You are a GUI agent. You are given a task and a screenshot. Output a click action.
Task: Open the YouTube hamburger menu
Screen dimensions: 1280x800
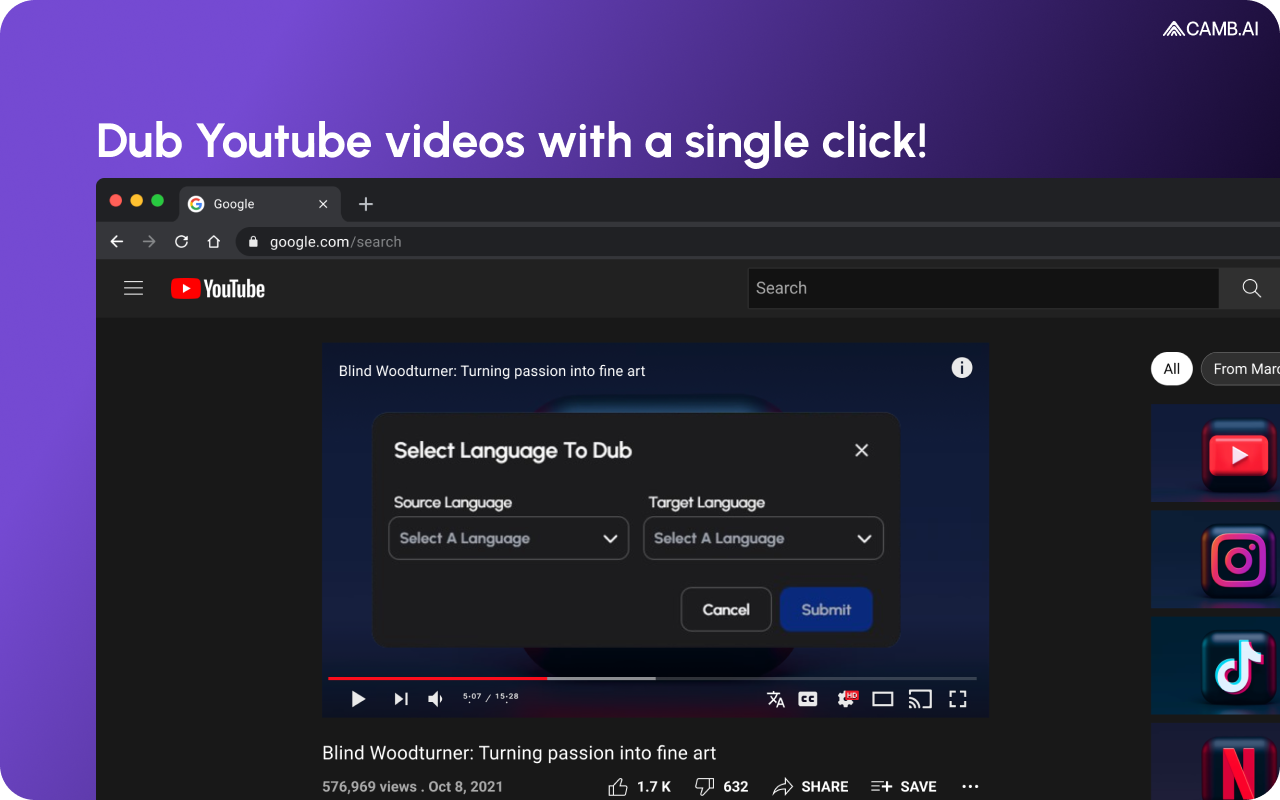[133, 287]
